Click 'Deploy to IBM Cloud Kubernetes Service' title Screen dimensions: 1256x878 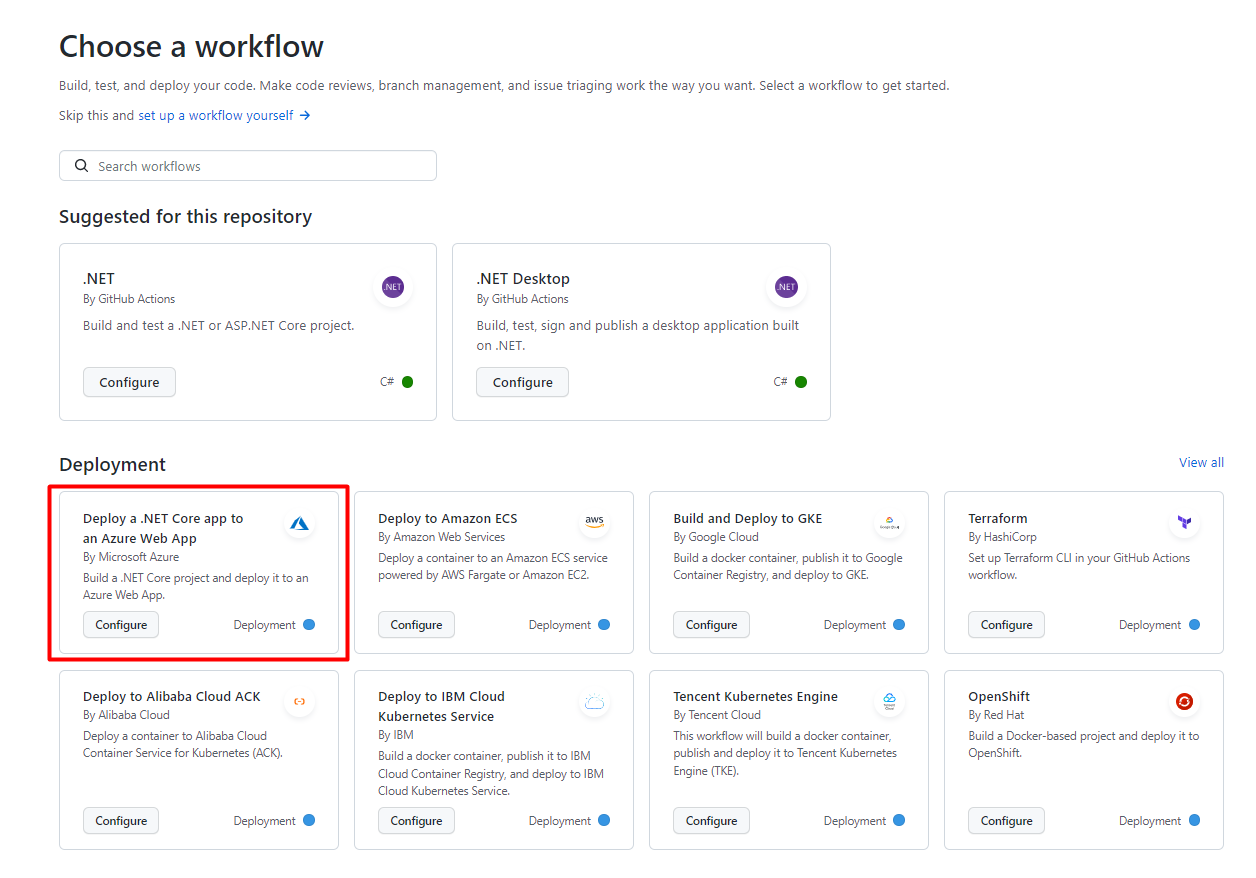point(441,706)
